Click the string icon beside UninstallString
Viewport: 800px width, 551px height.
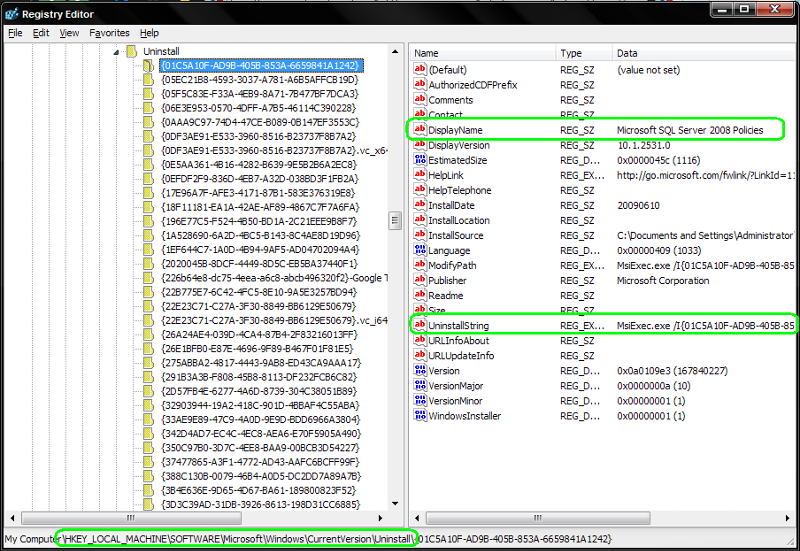coord(420,324)
